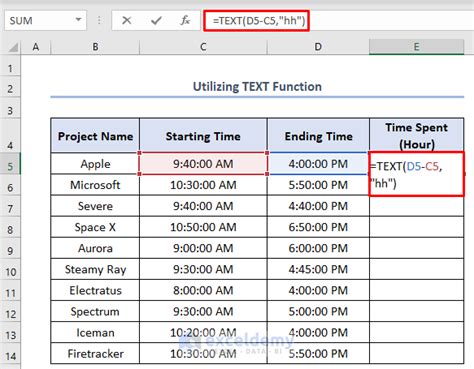Select the 'Iceman' cell
This screenshot has height=369, width=474.
95,333
